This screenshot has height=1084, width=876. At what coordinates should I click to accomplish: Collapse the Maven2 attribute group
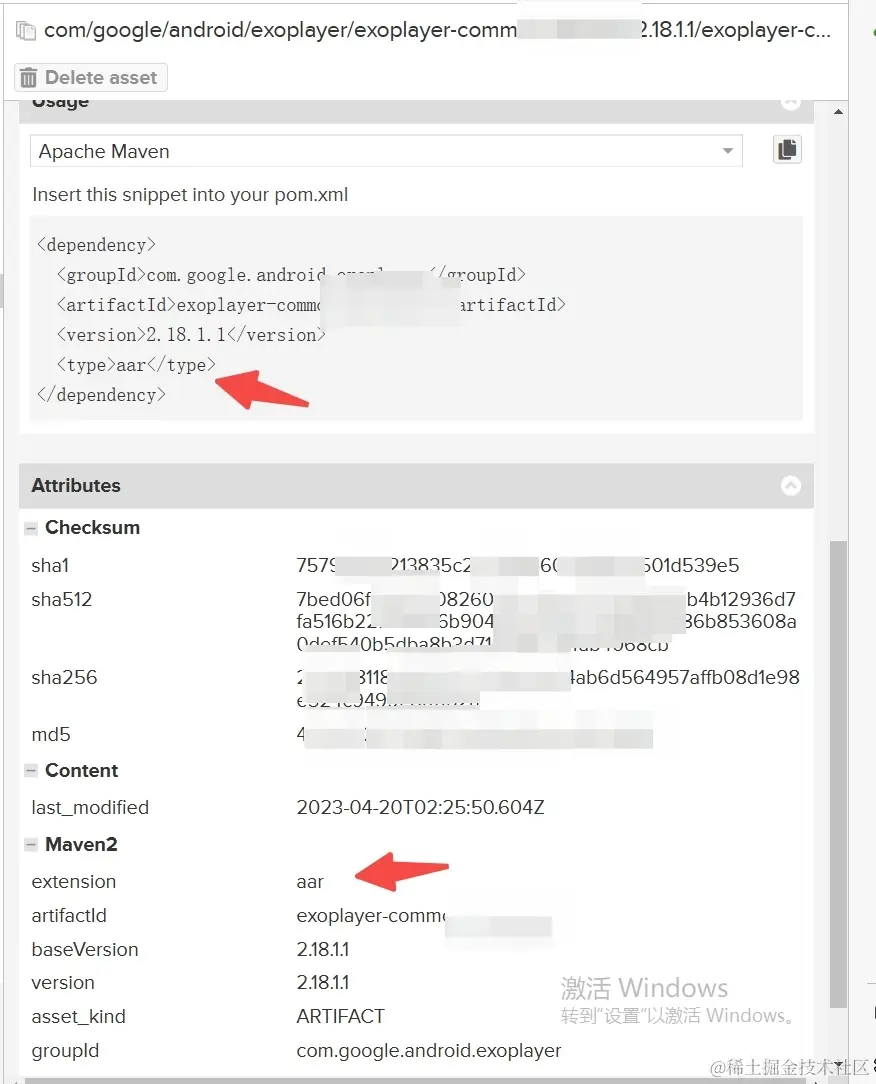coord(30,845)
